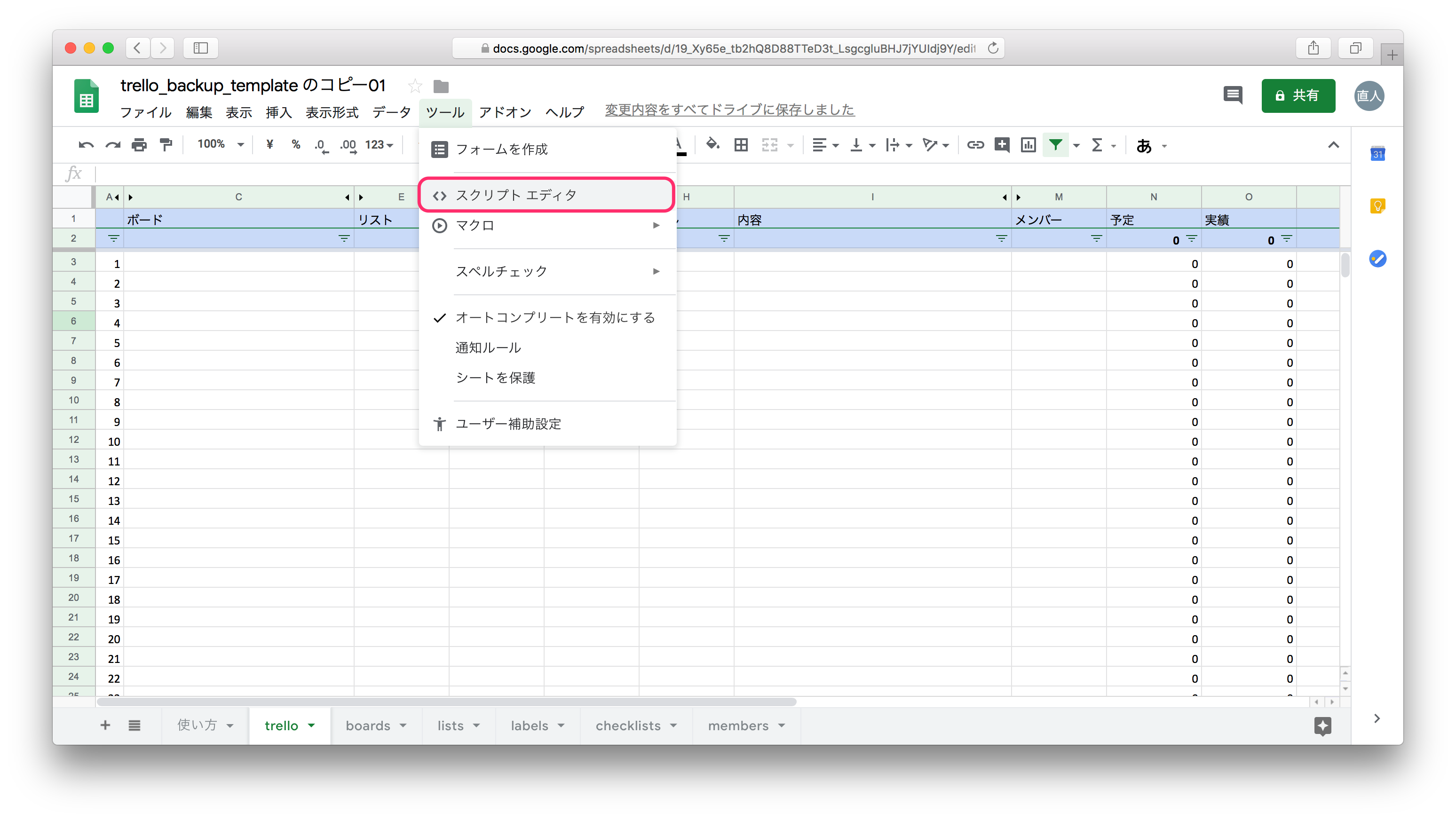Click the borders icon
This screenshot has height=820, width=1456.
(741, 145)
